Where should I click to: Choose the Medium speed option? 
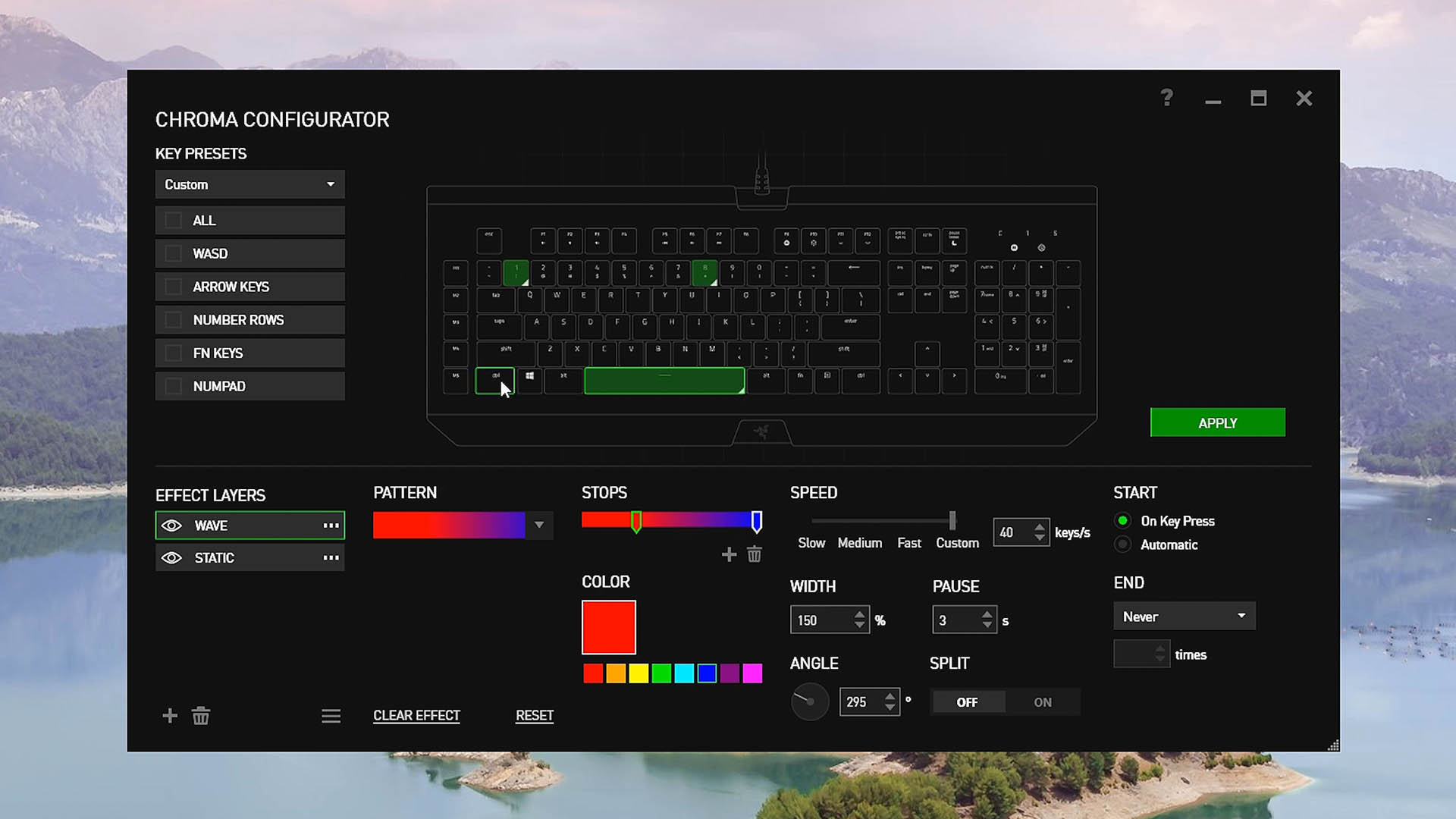point(859,543)
